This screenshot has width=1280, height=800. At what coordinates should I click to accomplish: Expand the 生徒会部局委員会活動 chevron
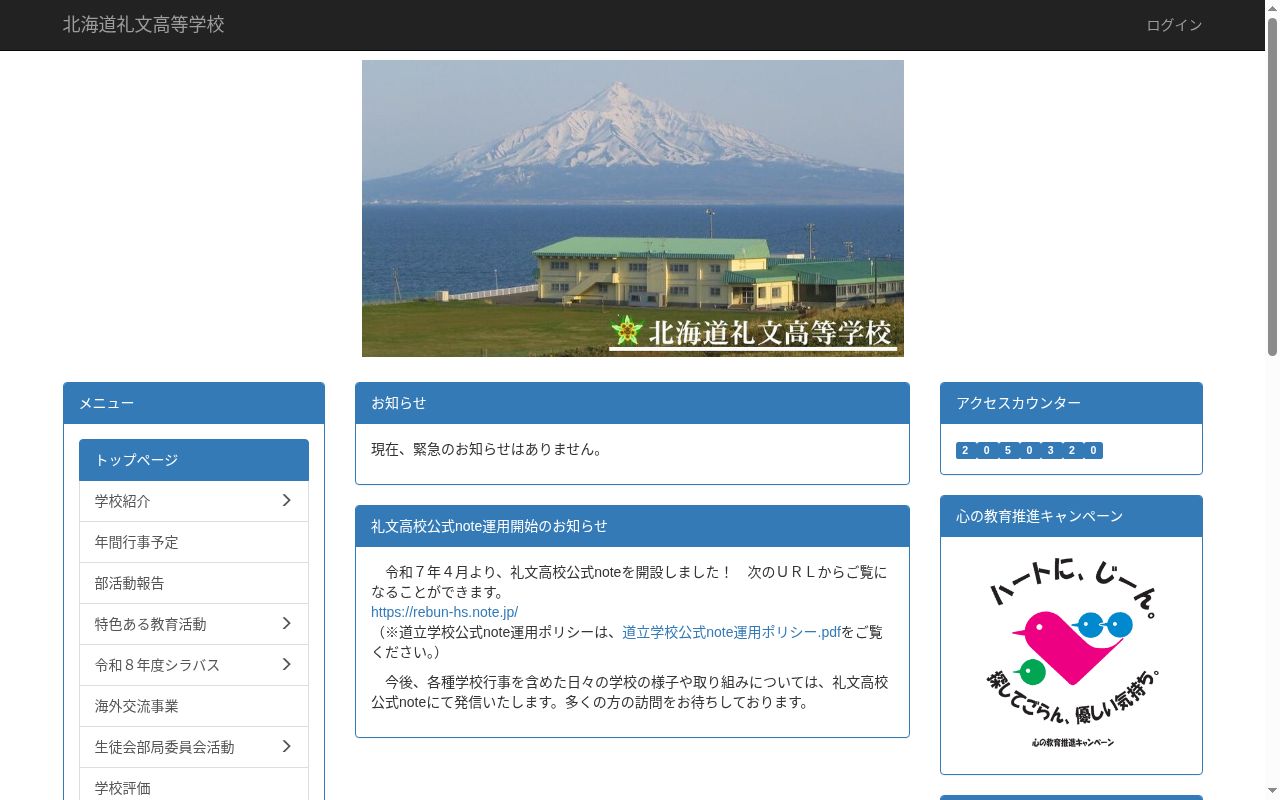click(286, 746)
